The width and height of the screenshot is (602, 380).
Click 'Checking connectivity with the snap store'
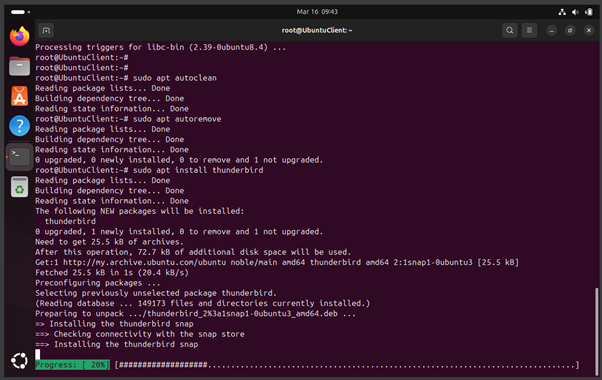click(x=149, y=334)
